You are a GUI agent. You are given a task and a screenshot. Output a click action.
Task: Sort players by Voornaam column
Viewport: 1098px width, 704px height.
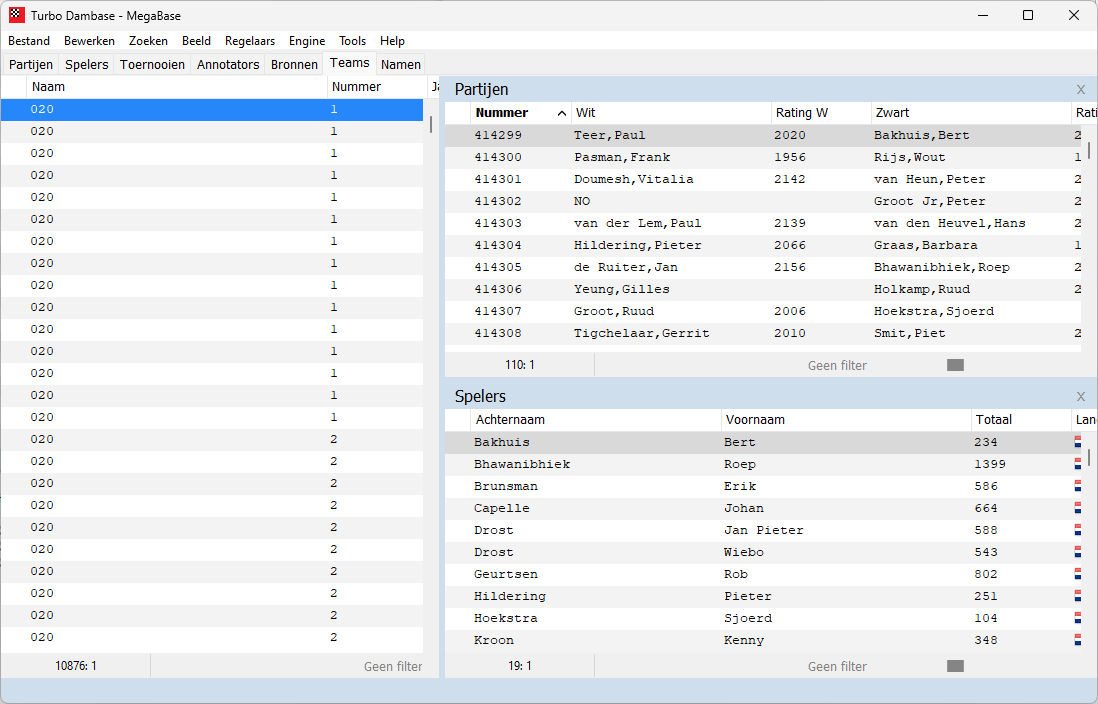click(846, 420)
